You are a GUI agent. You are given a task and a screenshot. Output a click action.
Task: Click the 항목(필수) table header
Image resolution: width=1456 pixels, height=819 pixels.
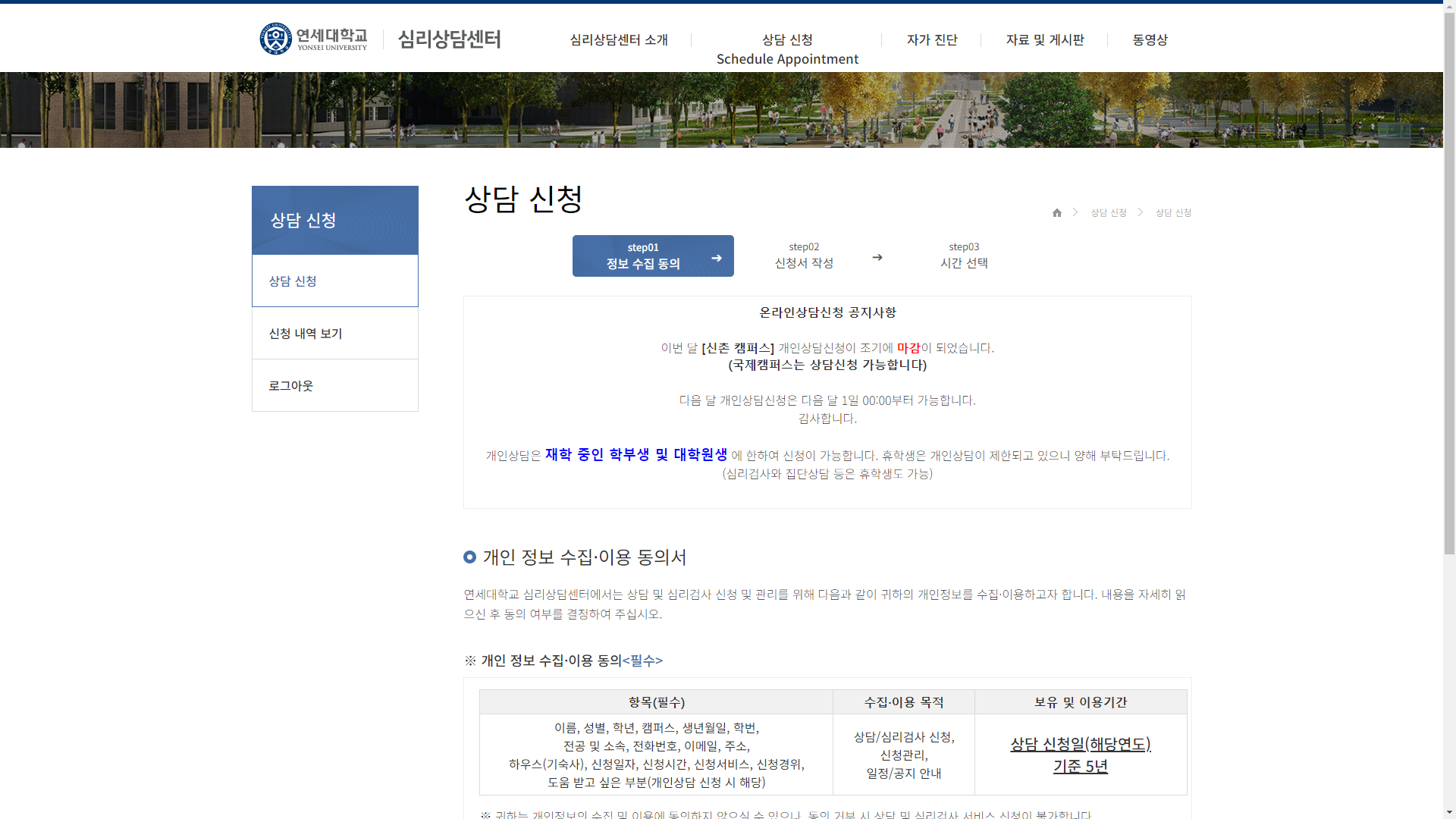[656, 702]
